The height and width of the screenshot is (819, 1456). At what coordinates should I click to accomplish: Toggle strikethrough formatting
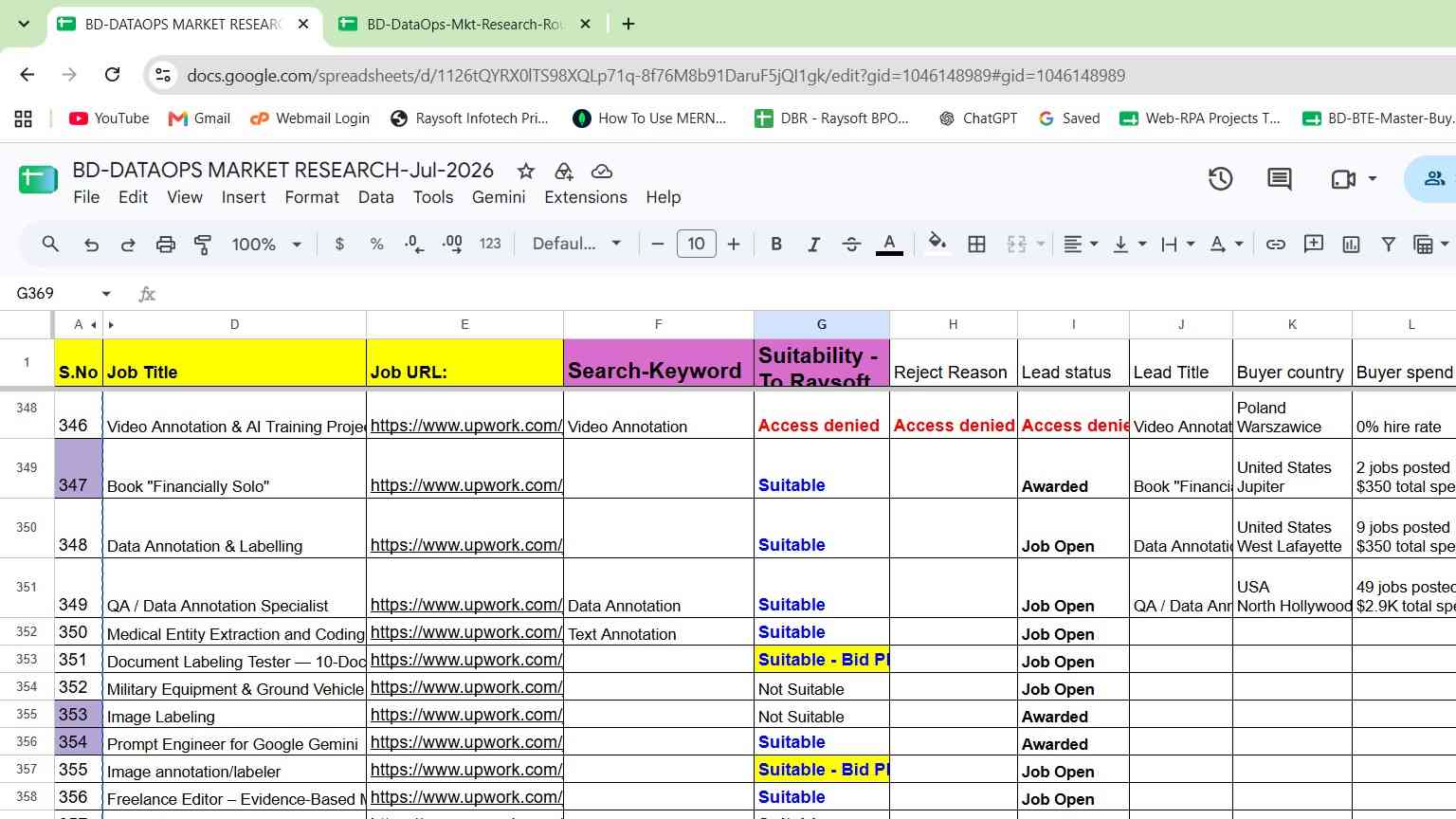click(851, 245)
